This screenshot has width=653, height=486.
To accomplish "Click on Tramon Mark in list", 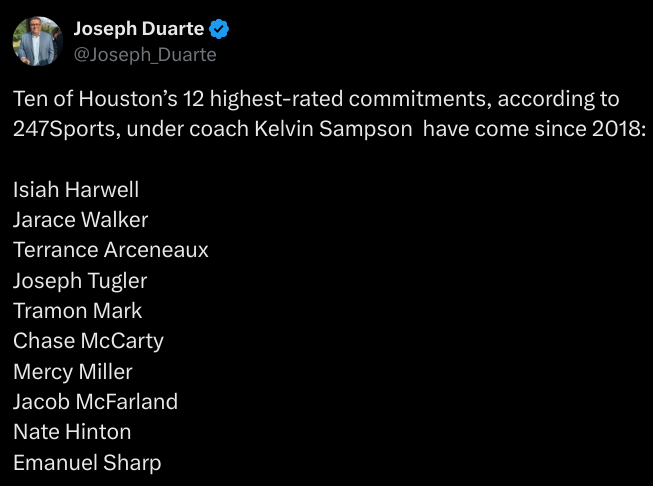I will click(x=77, y=311).
